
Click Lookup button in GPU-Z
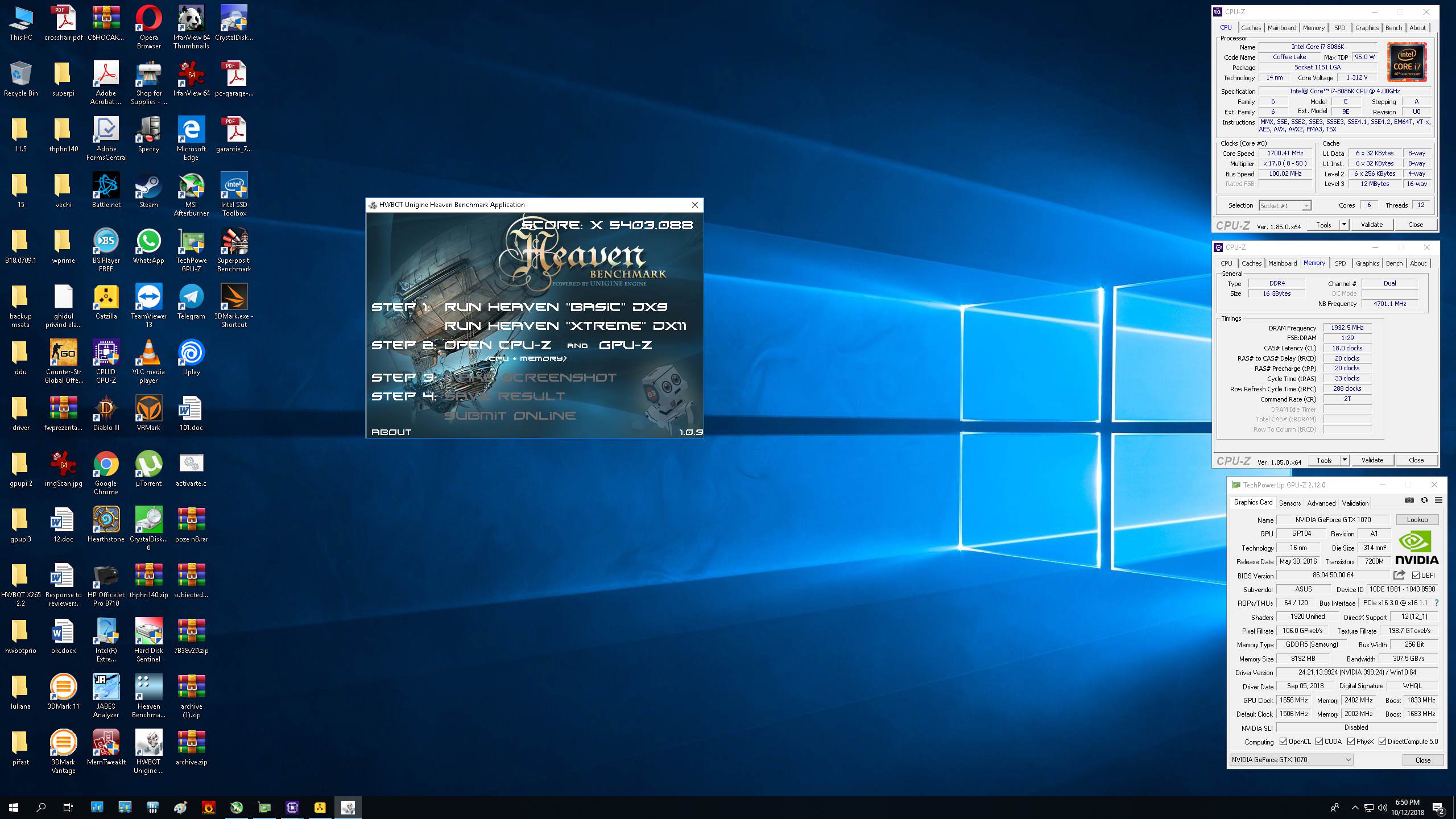[1417, 519]
